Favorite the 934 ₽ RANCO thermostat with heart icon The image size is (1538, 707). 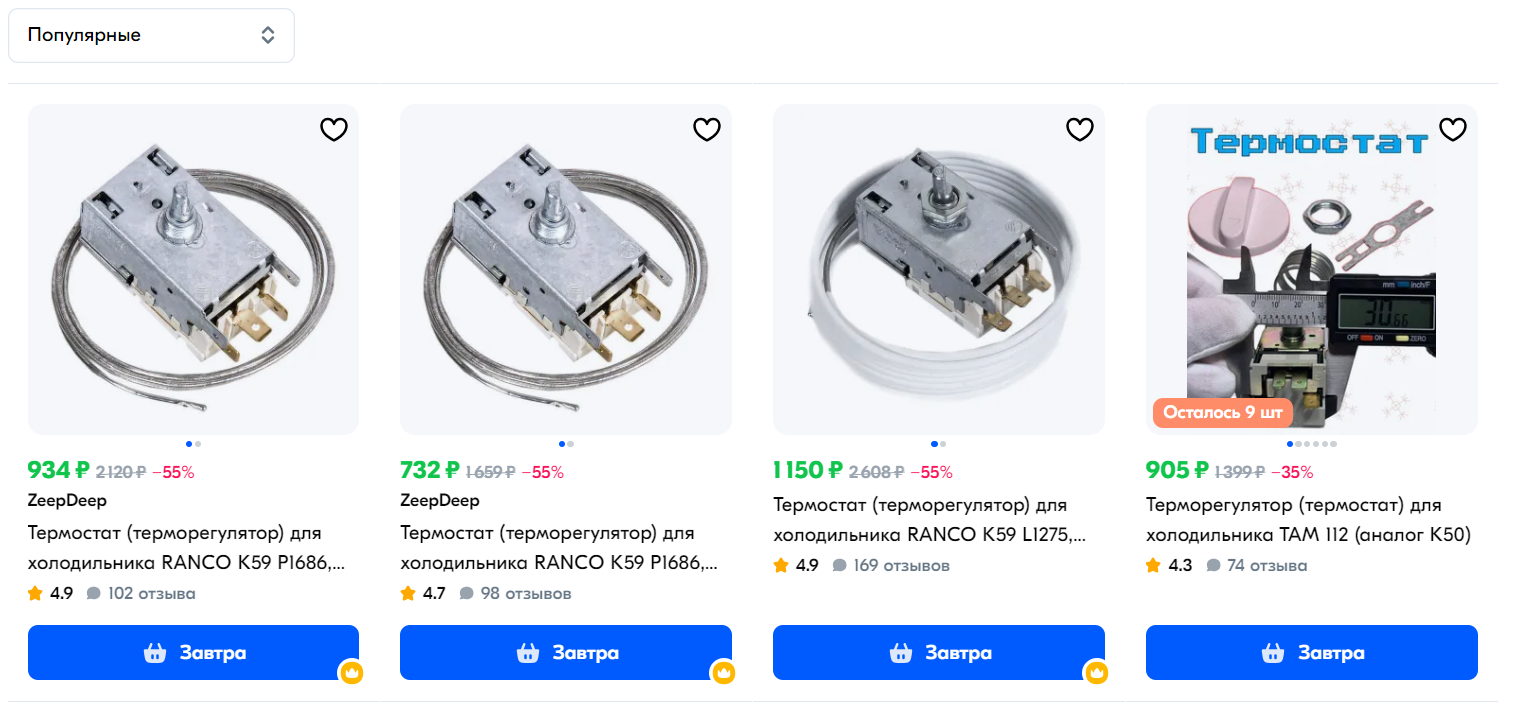click(333, 130)
